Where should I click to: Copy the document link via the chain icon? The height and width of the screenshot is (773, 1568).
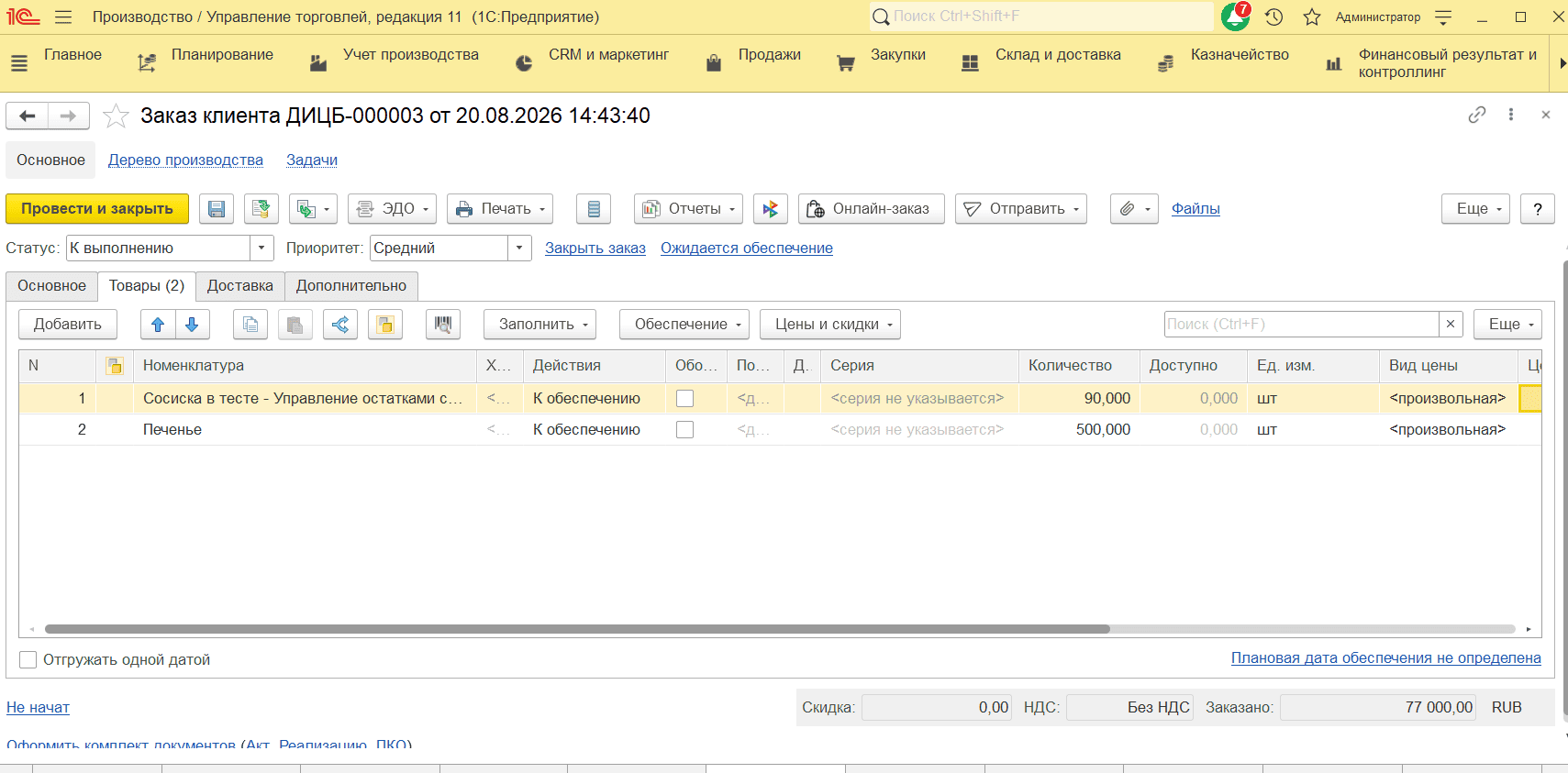pyautogui.click(x=1477, y=115)
